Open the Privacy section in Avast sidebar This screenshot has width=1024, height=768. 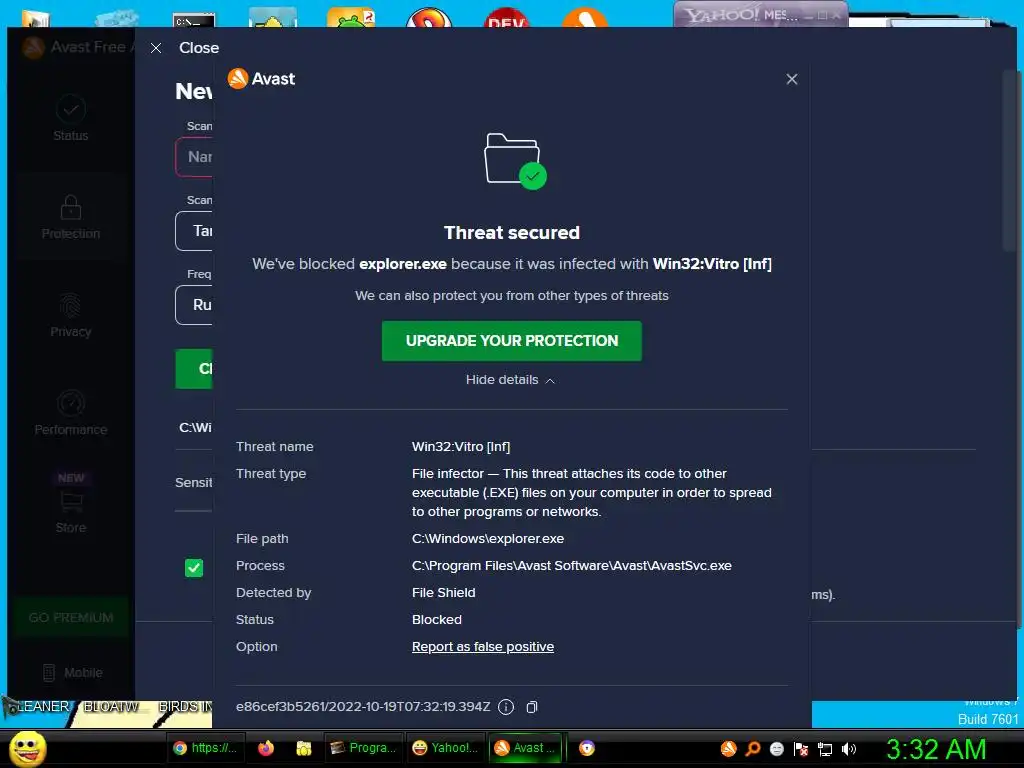click(x=71, y=315)
